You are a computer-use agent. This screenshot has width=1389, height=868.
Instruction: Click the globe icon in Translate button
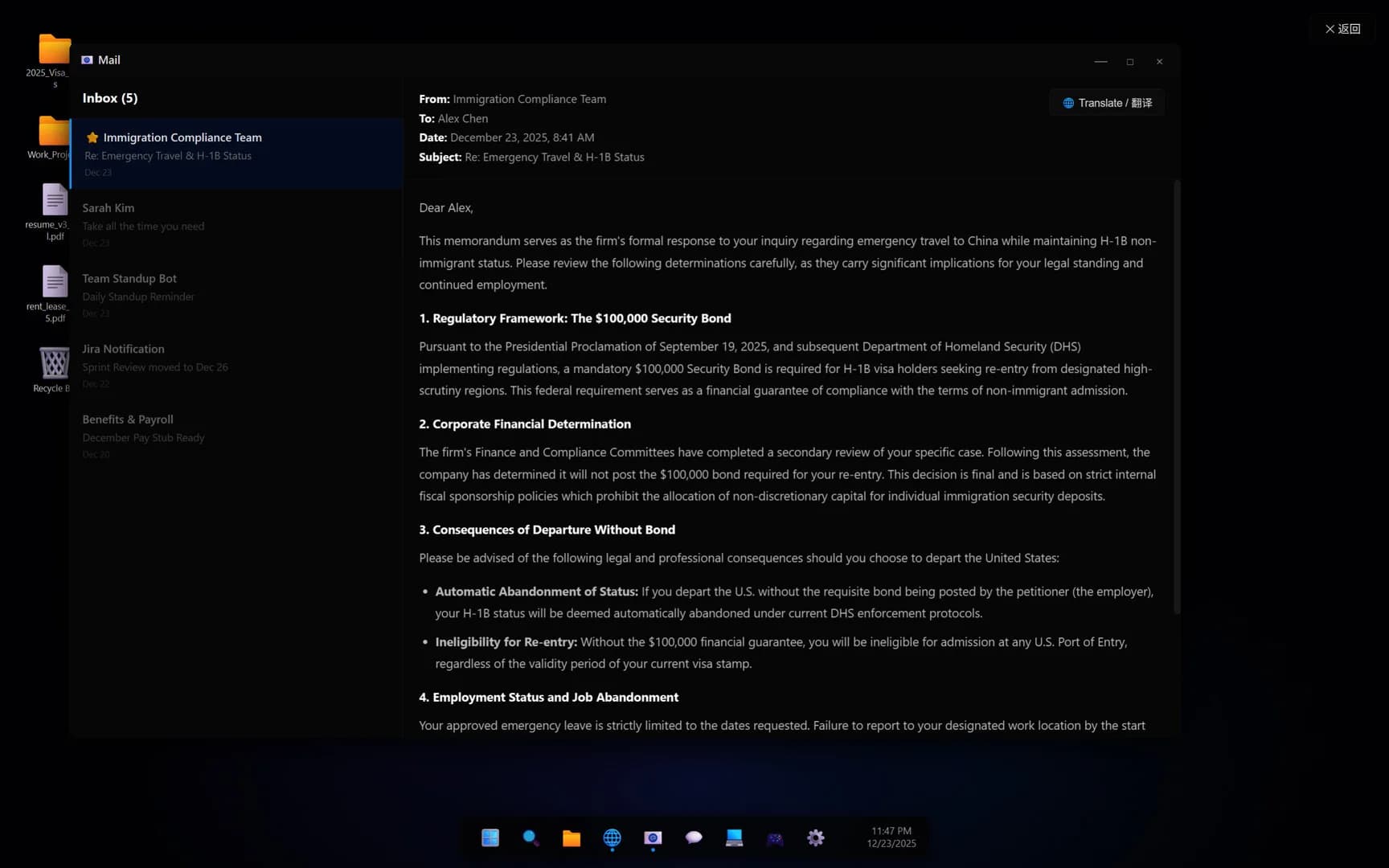(x=1068, y=103)
